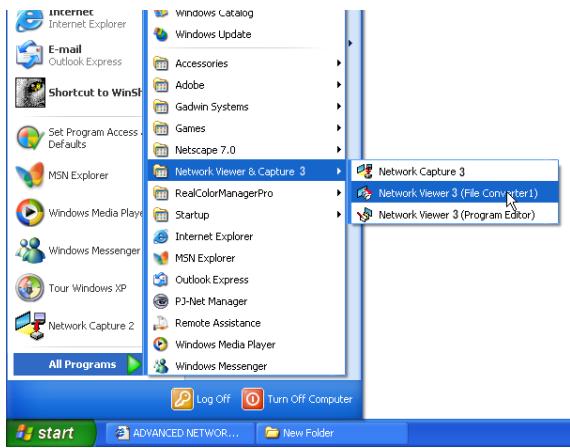Click the Remote Assistance icon
This screenshot has height=448, width=570.
(161, 323)
